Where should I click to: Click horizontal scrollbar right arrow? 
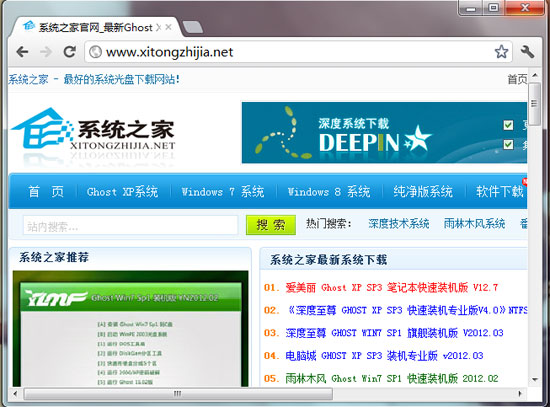pos(521,393)
